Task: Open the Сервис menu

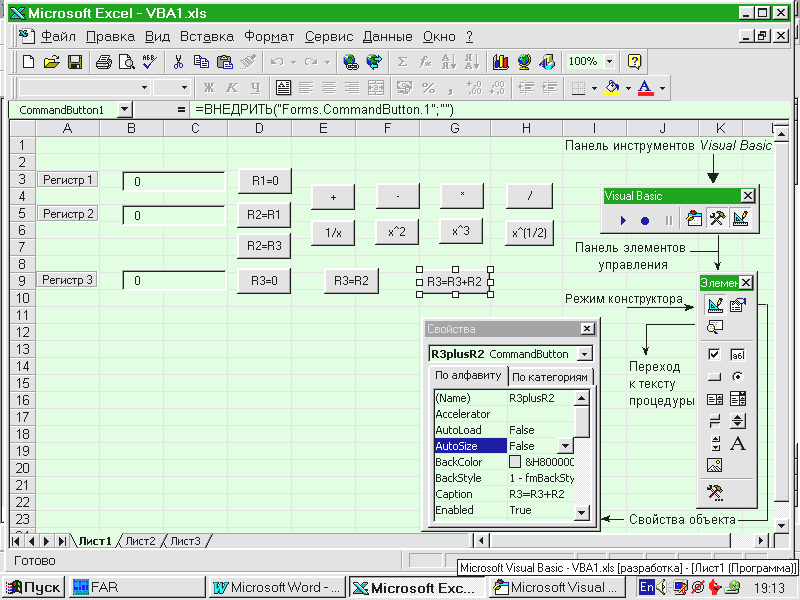Action: click(329, 36)
